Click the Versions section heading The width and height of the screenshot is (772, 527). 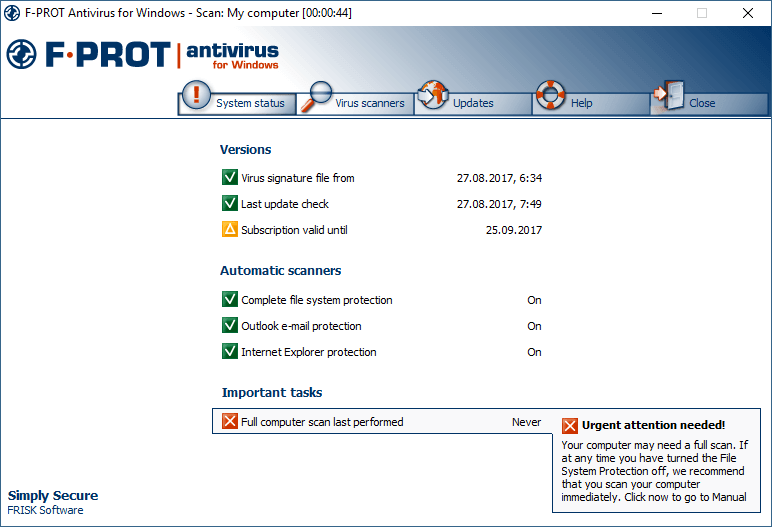pyautogui.click(x=245, y=150)
